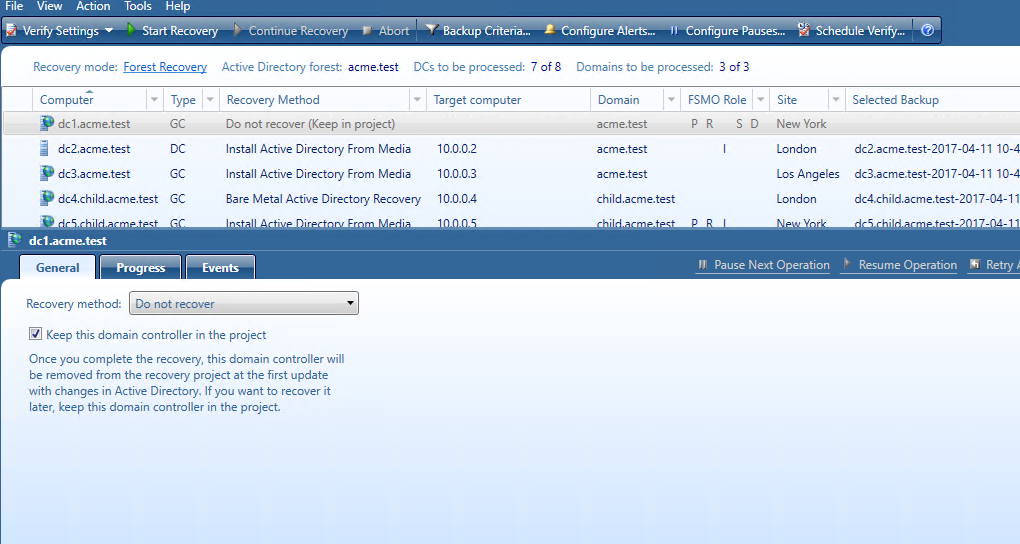Open the Action menu
Viewport: 1020px width, 544px height.
93,6
